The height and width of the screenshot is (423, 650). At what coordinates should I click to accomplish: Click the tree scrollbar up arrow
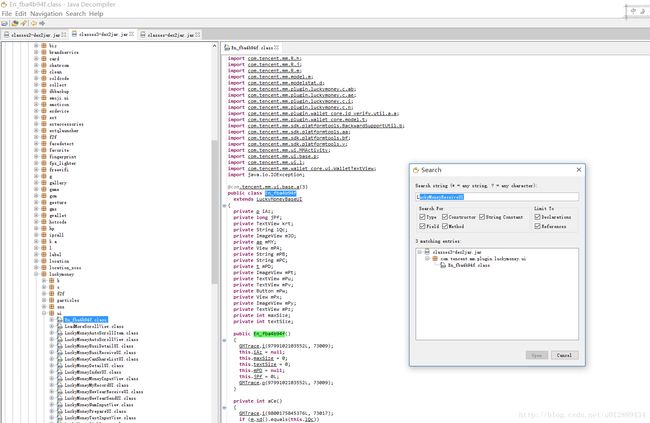pos(214,46)
